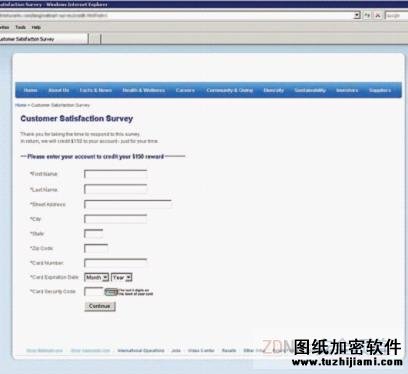Click the Continue button
Screen dimensions: 408x374
pos(100,306)
